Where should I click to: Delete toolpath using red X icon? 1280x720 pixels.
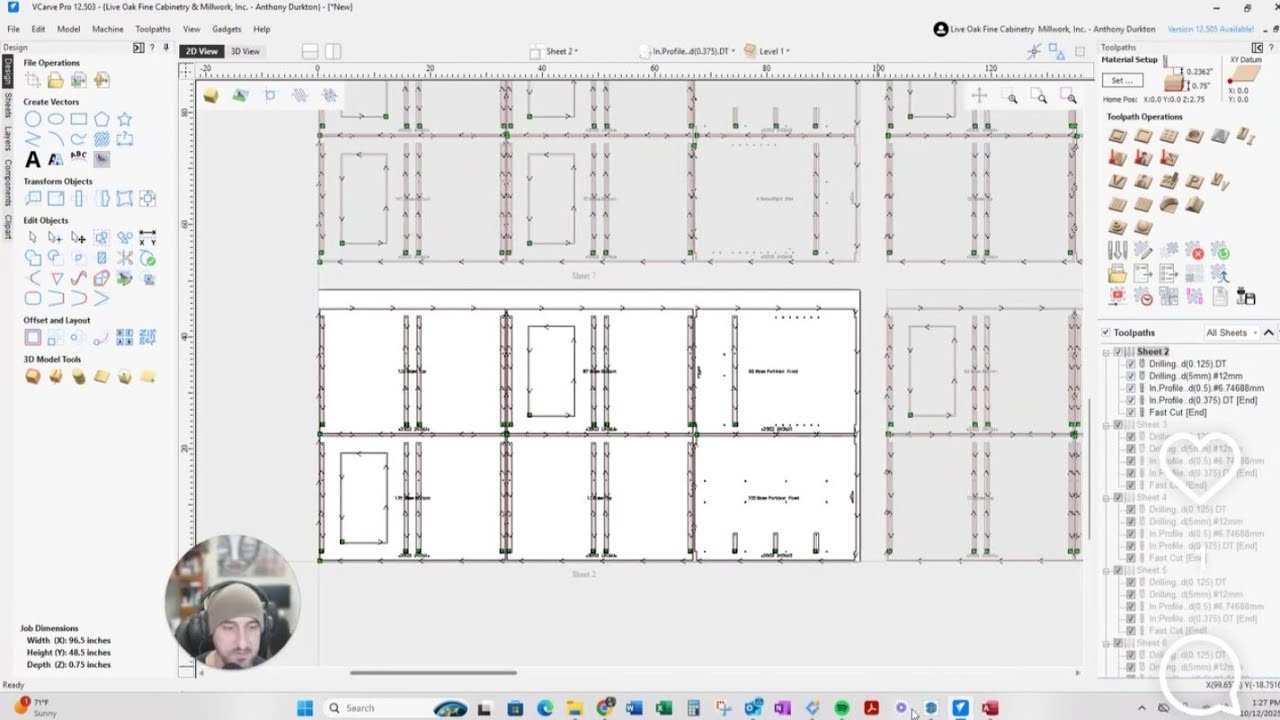point(1194,250)
